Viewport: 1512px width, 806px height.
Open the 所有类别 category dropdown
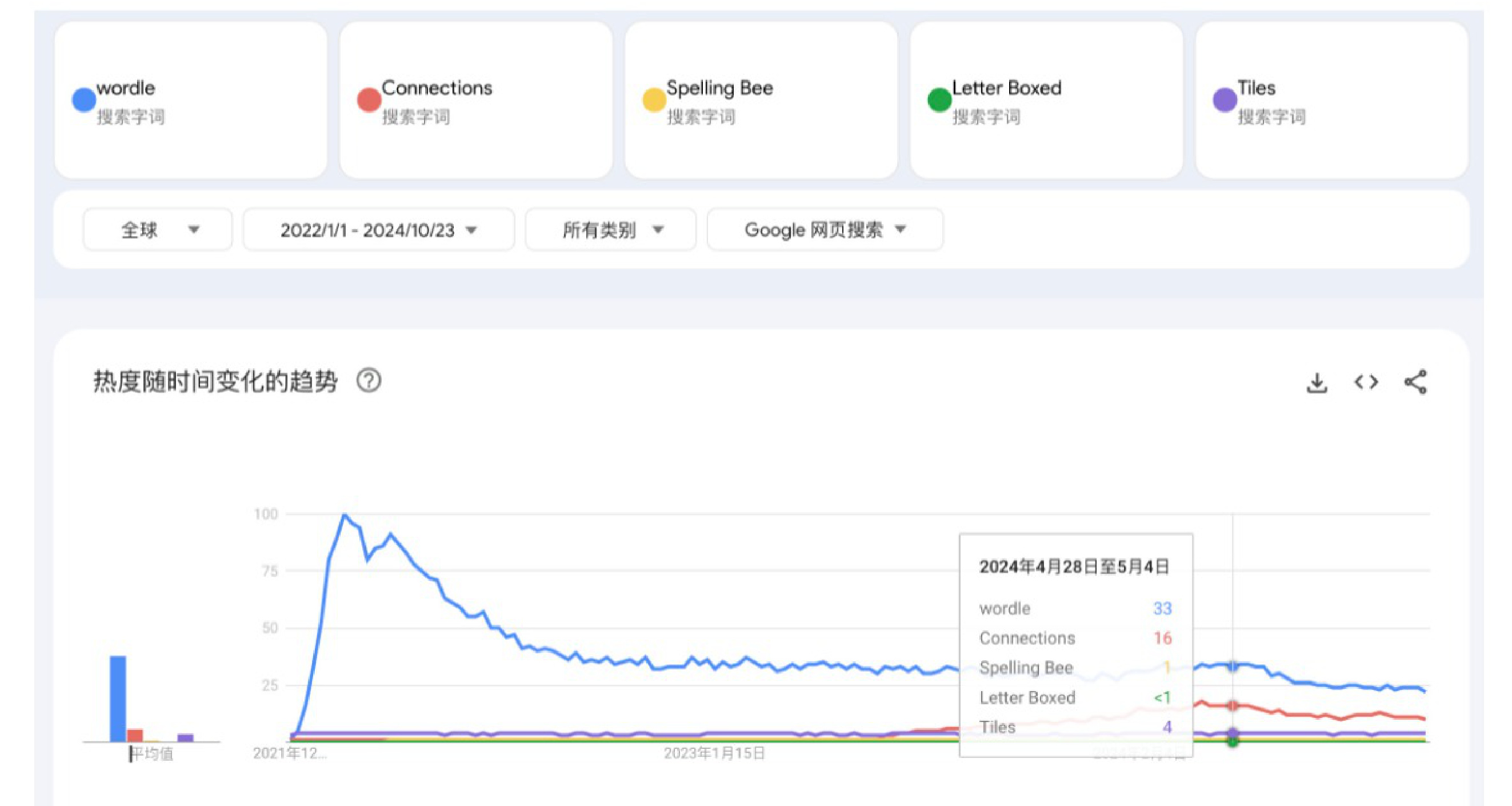(x=610, y=230)
